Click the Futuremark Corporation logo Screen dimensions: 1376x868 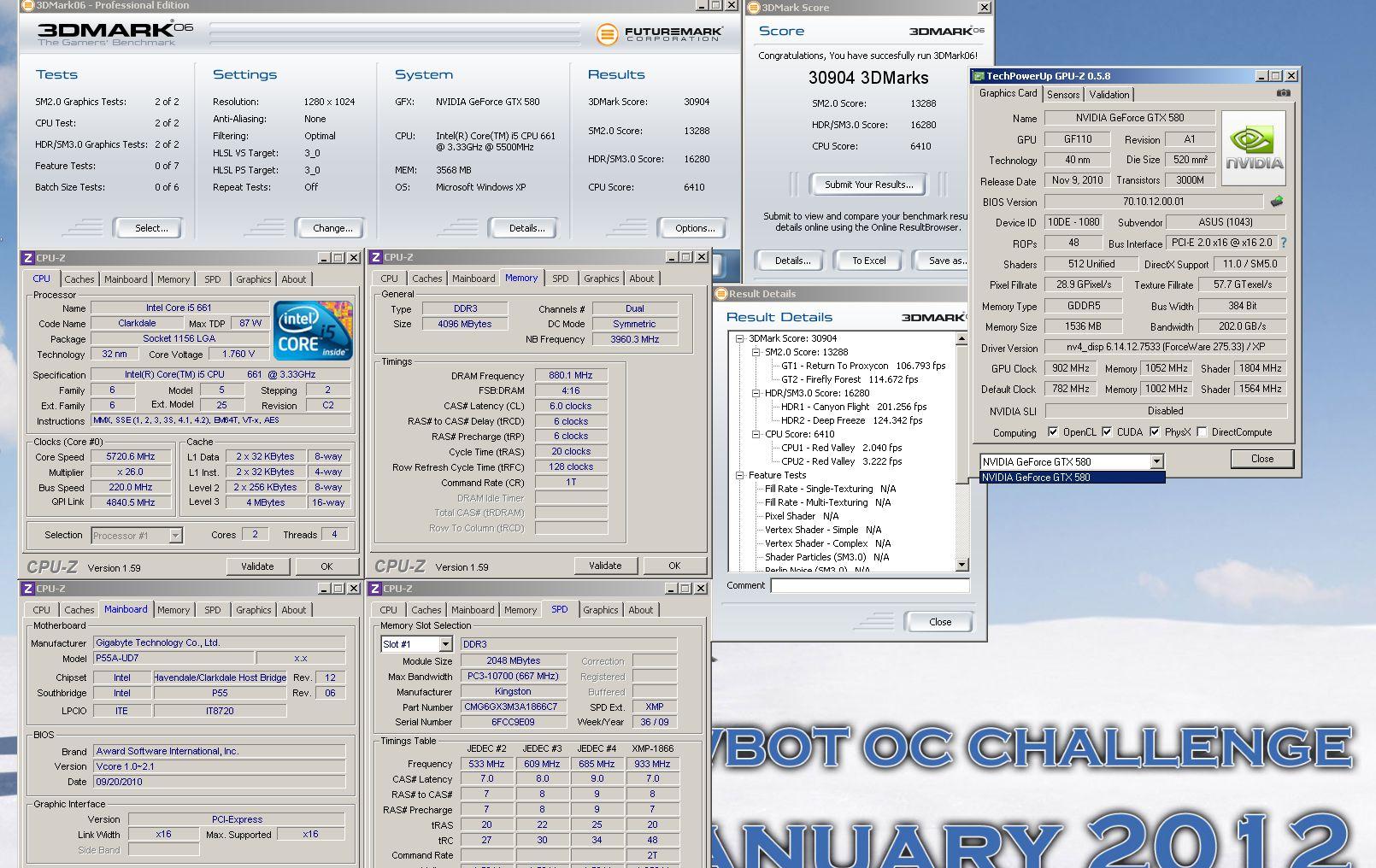[x=660, y=34]
